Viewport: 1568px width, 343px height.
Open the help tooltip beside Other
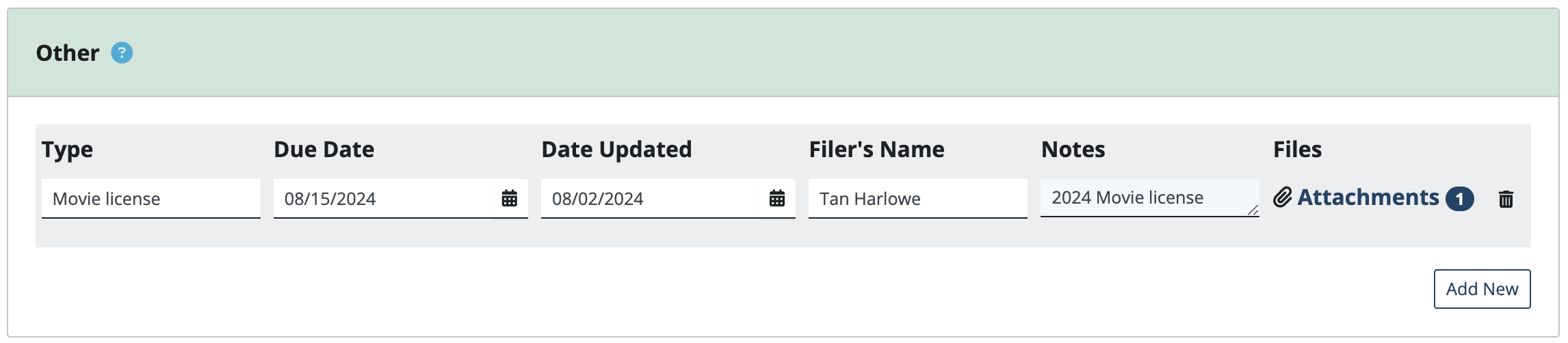click(122, 53)
